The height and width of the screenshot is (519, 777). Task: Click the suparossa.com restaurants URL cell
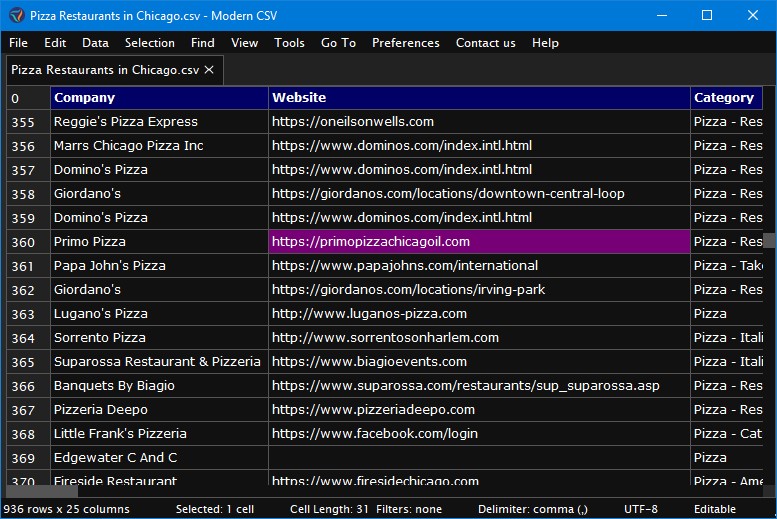click(479, 386)
